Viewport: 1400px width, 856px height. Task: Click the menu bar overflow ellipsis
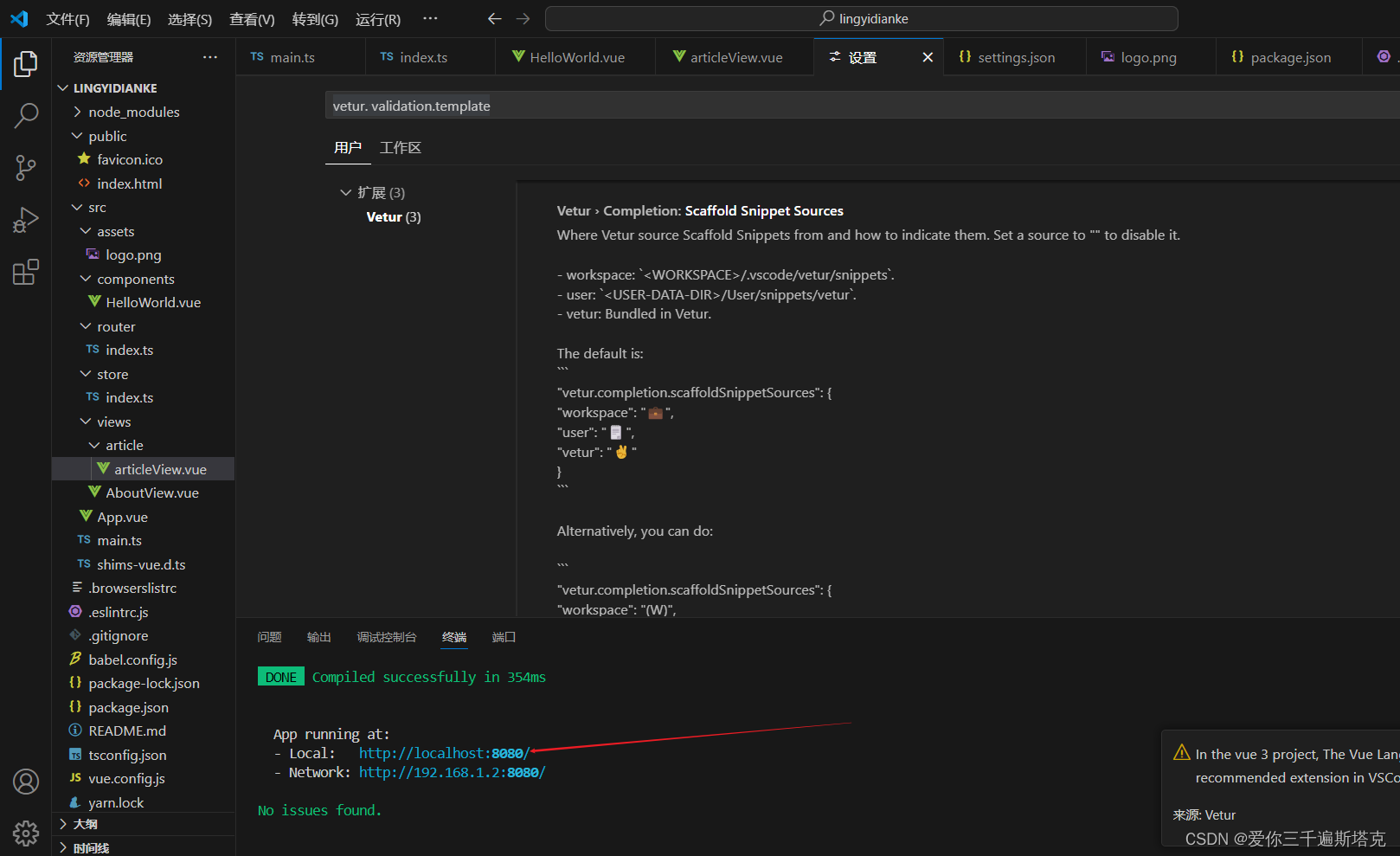430,18
